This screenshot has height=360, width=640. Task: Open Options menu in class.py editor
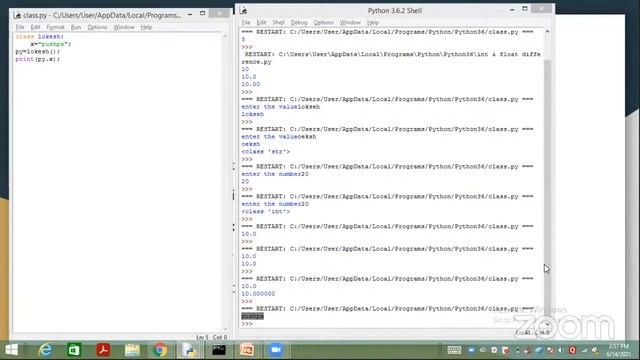point(97,27)
